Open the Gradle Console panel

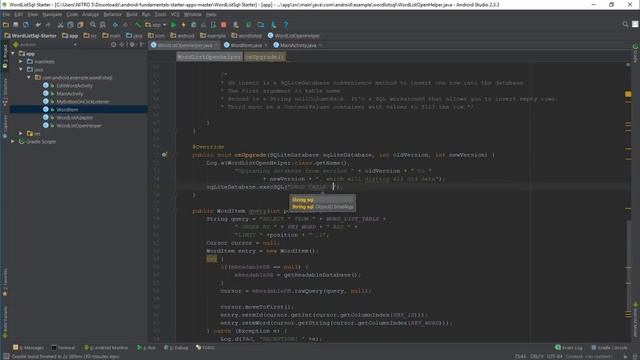[x=609, y=348]
